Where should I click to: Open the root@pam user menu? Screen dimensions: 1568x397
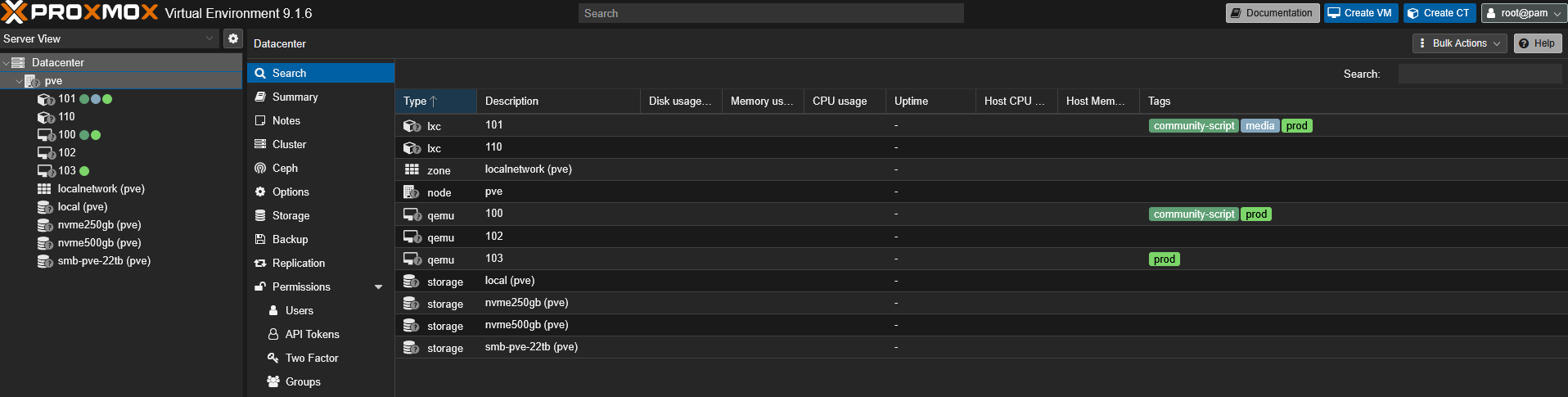click(x=1524, y=13)
